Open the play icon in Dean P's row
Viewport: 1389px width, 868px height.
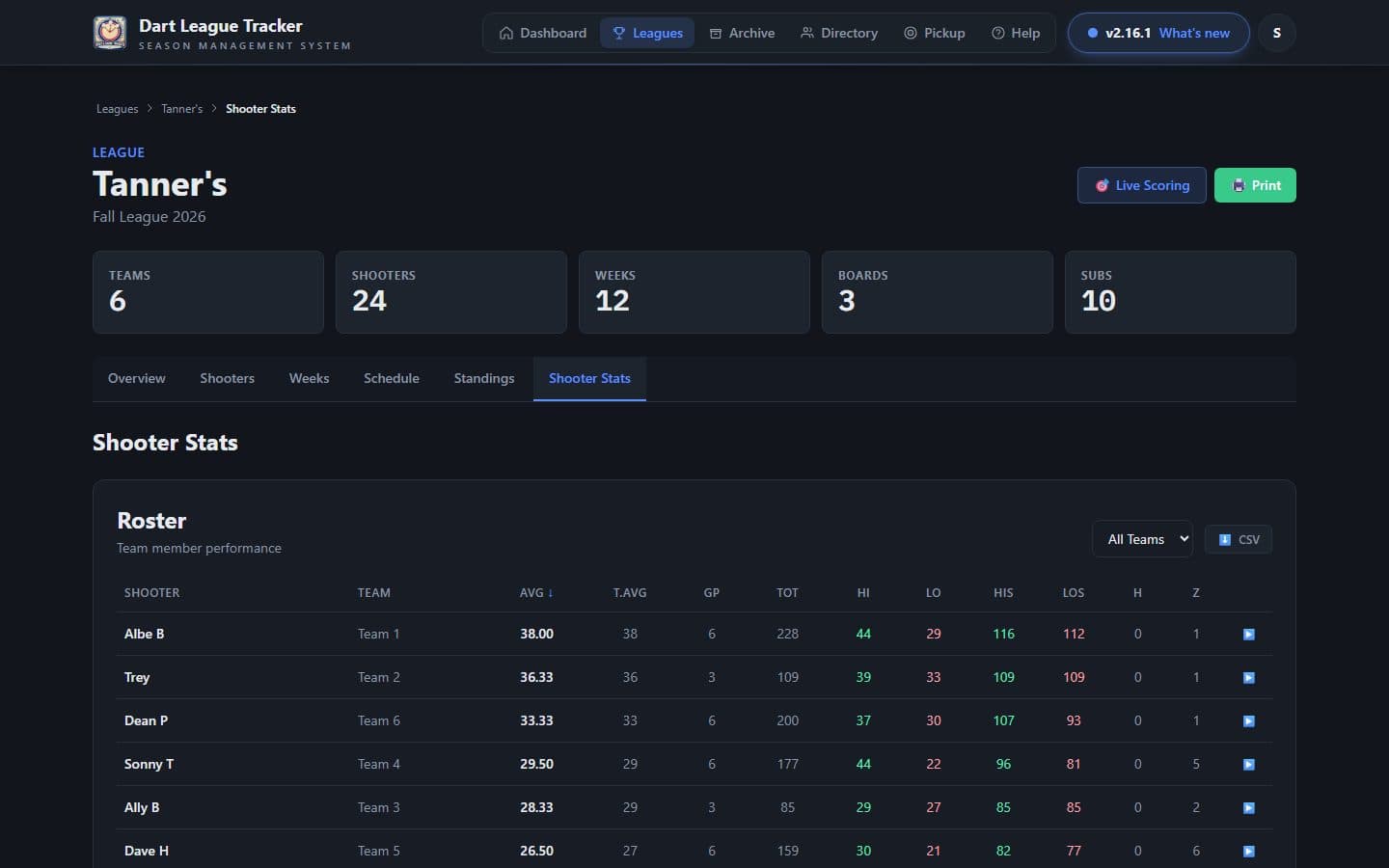pos(1249,721)
